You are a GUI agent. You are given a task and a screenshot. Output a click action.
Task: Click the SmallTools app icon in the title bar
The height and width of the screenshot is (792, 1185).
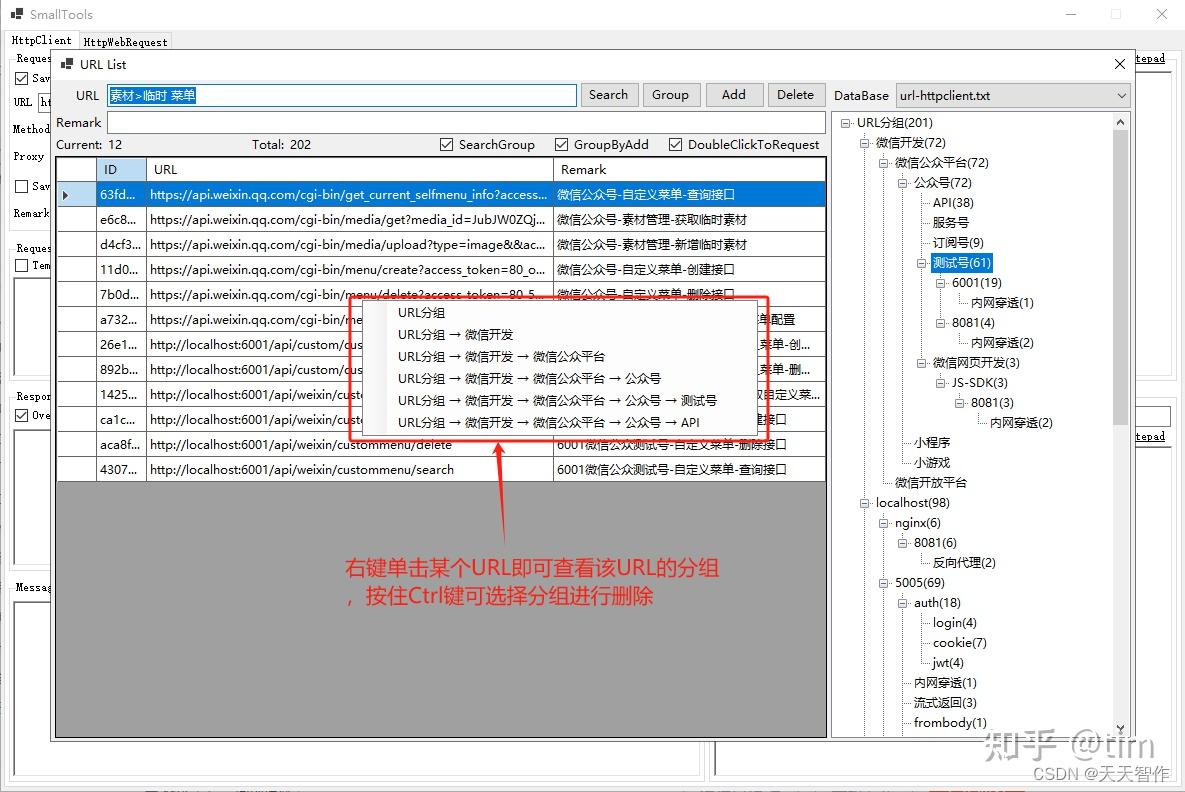click(x=17, y=14)
